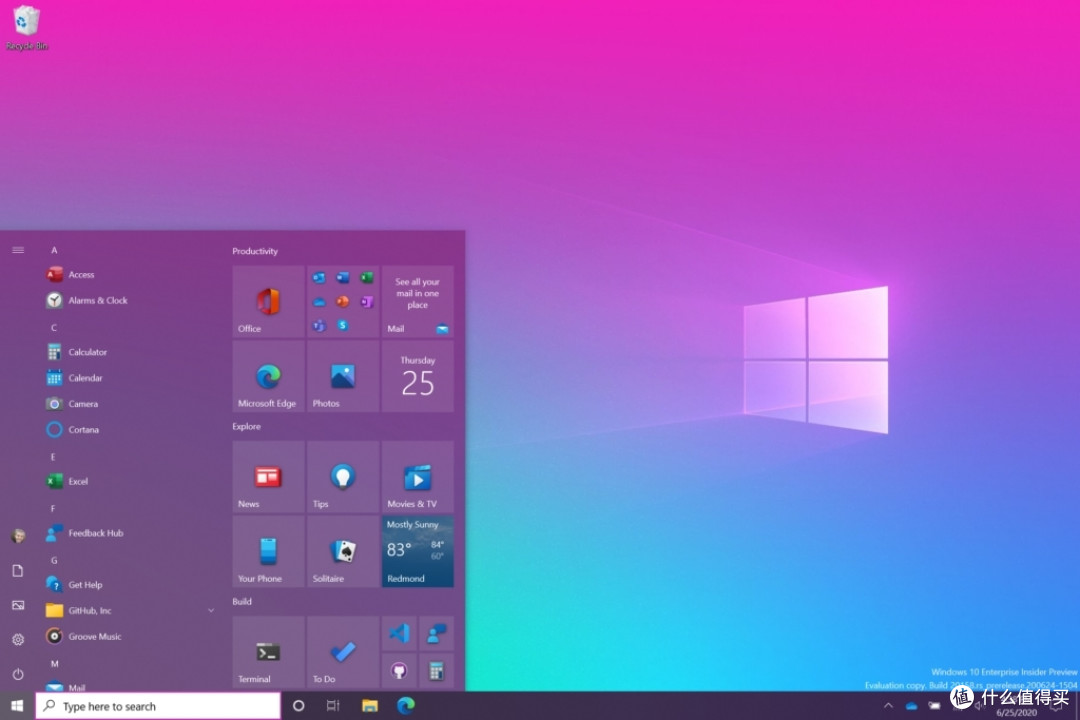1080x720 pixels.
Task: Open the Redmond weather tile showing 83°
Action: pos(417,552)
